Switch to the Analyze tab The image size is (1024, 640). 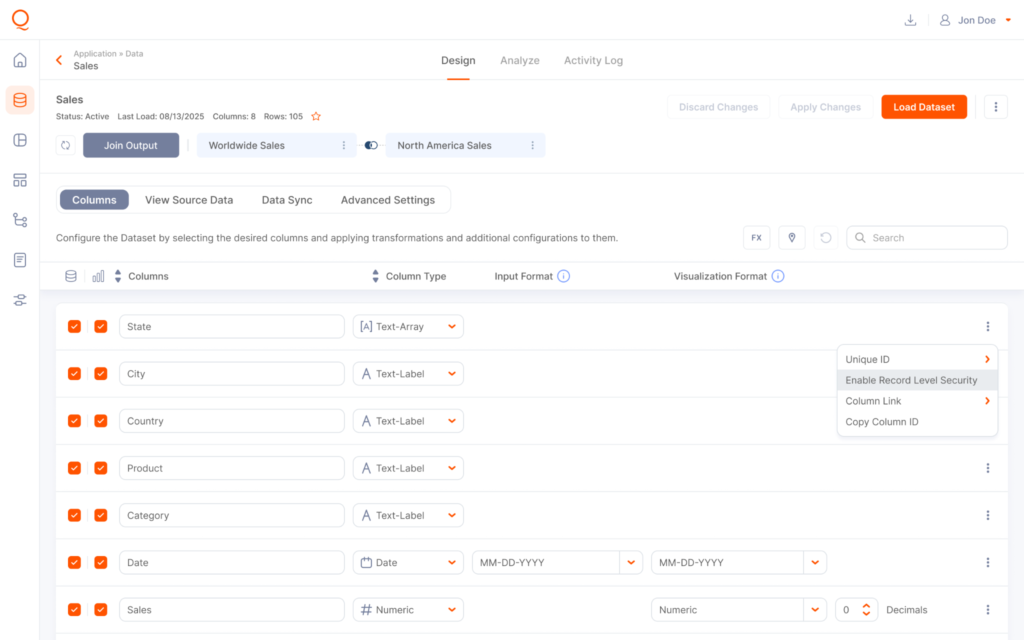tap(519, 60)
